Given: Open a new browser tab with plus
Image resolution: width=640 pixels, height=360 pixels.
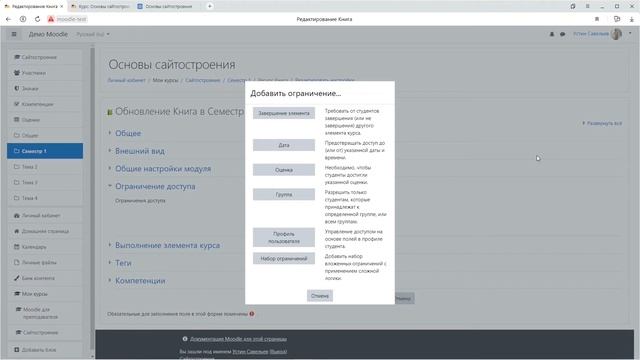Looking at the screenshot, I should (209, 6).
